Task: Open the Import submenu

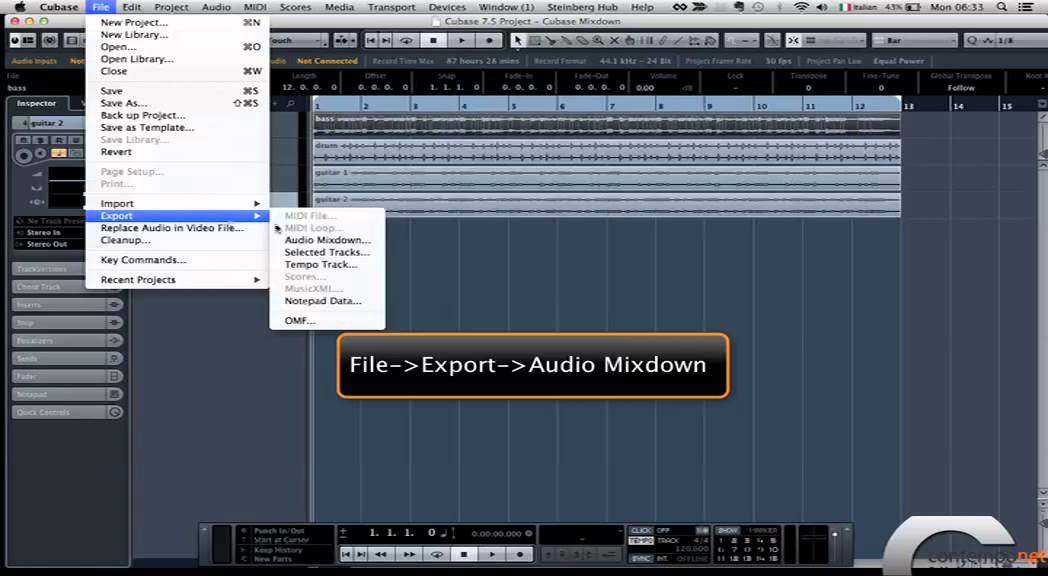Action: pyautogui.click(x=177, y=203)
